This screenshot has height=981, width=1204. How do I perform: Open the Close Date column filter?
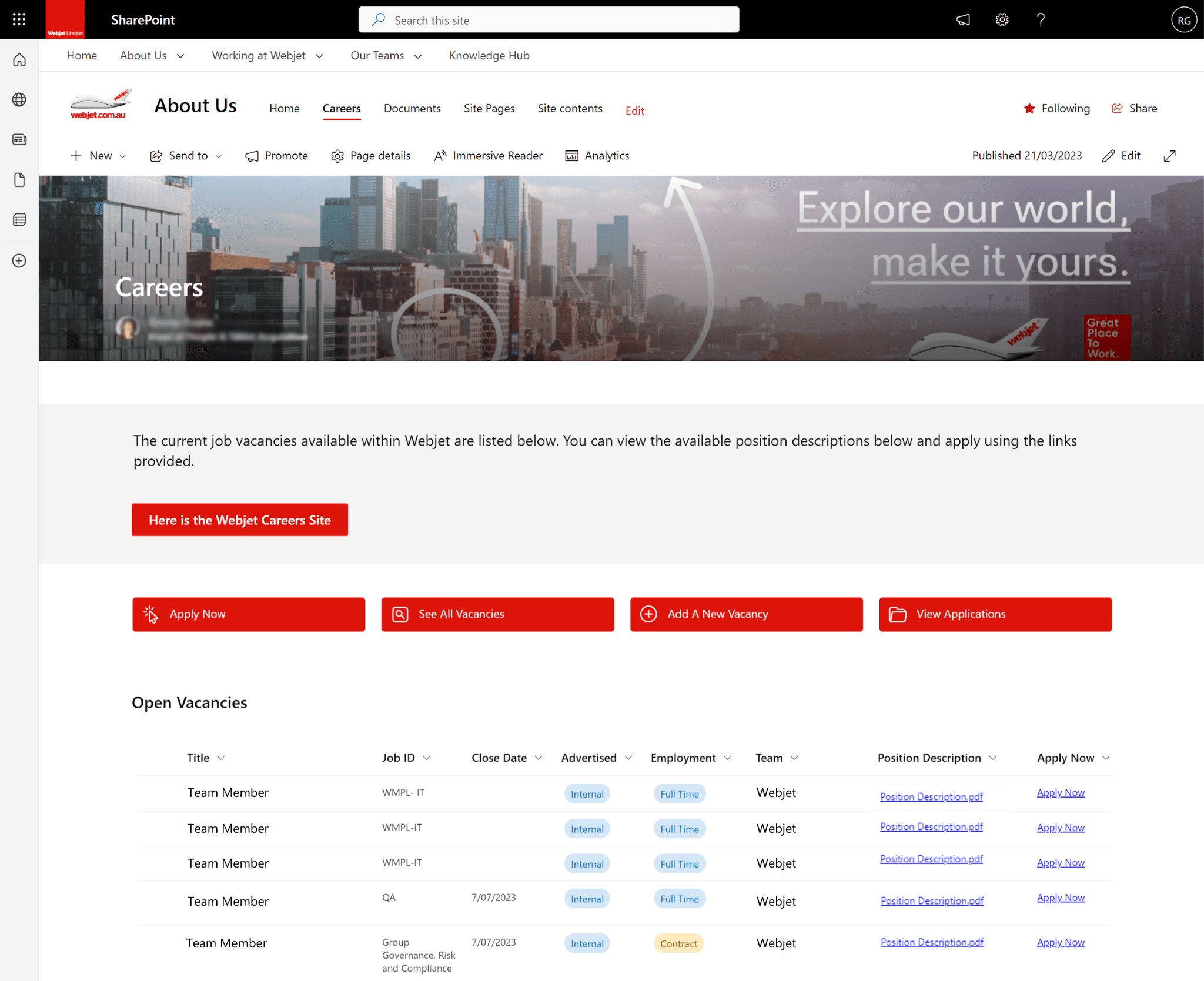point(539,758)
